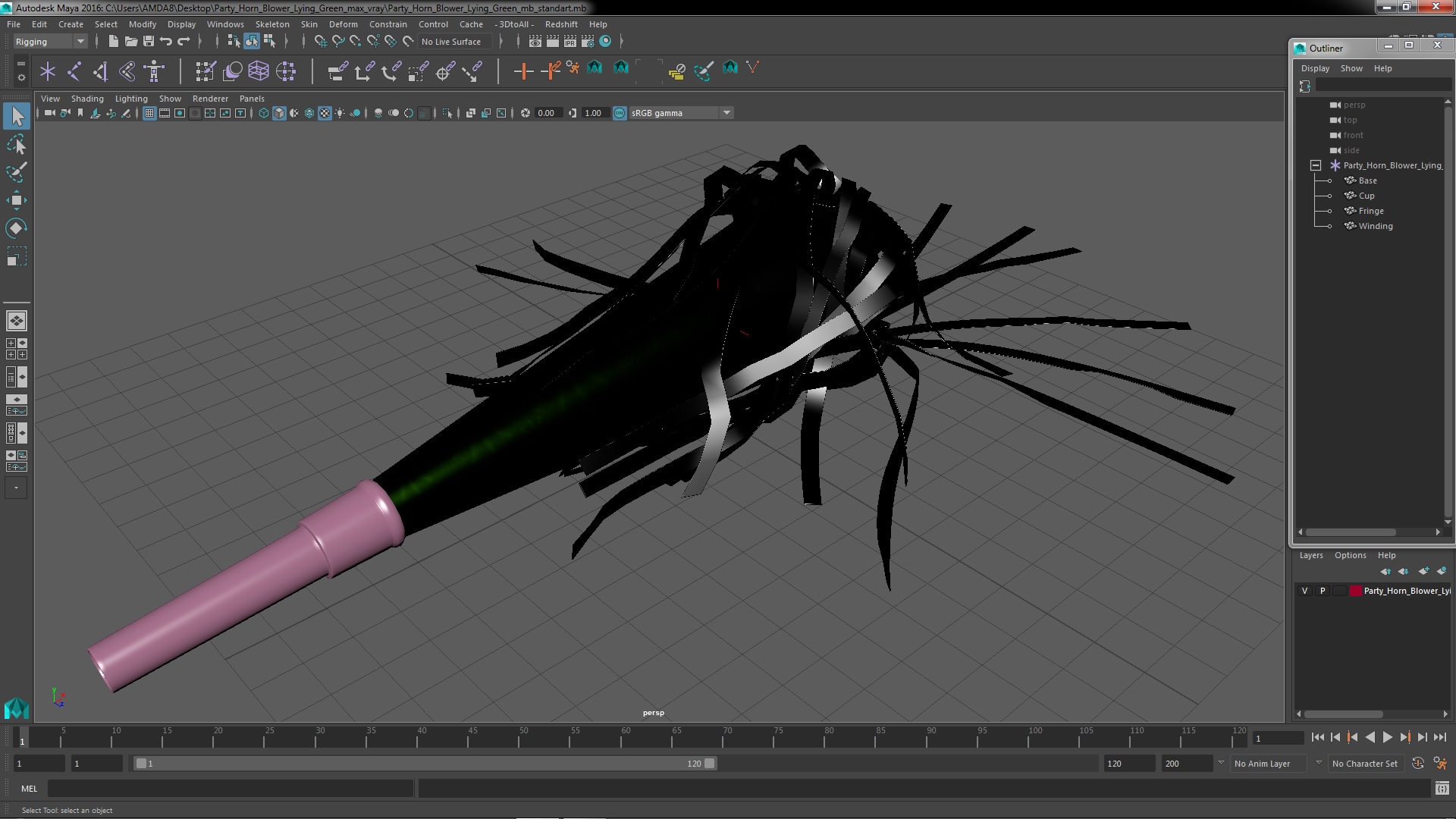
Task: Go to the start of playback range
Action: click(1317, 737)
